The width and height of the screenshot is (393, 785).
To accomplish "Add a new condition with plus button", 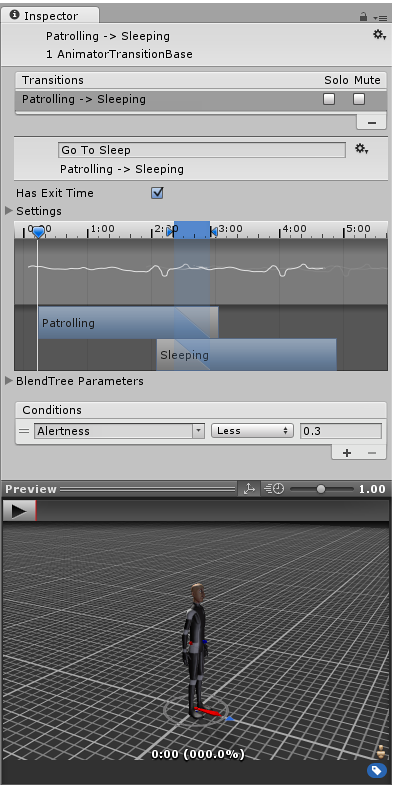I will [x=347, y=453].
